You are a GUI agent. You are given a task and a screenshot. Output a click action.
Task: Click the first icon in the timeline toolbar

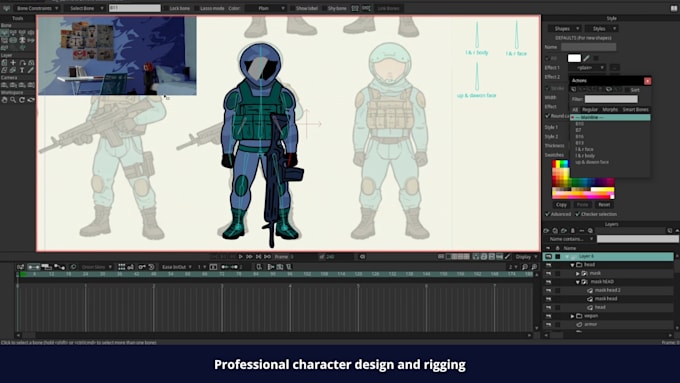click(x=20, y=267)
